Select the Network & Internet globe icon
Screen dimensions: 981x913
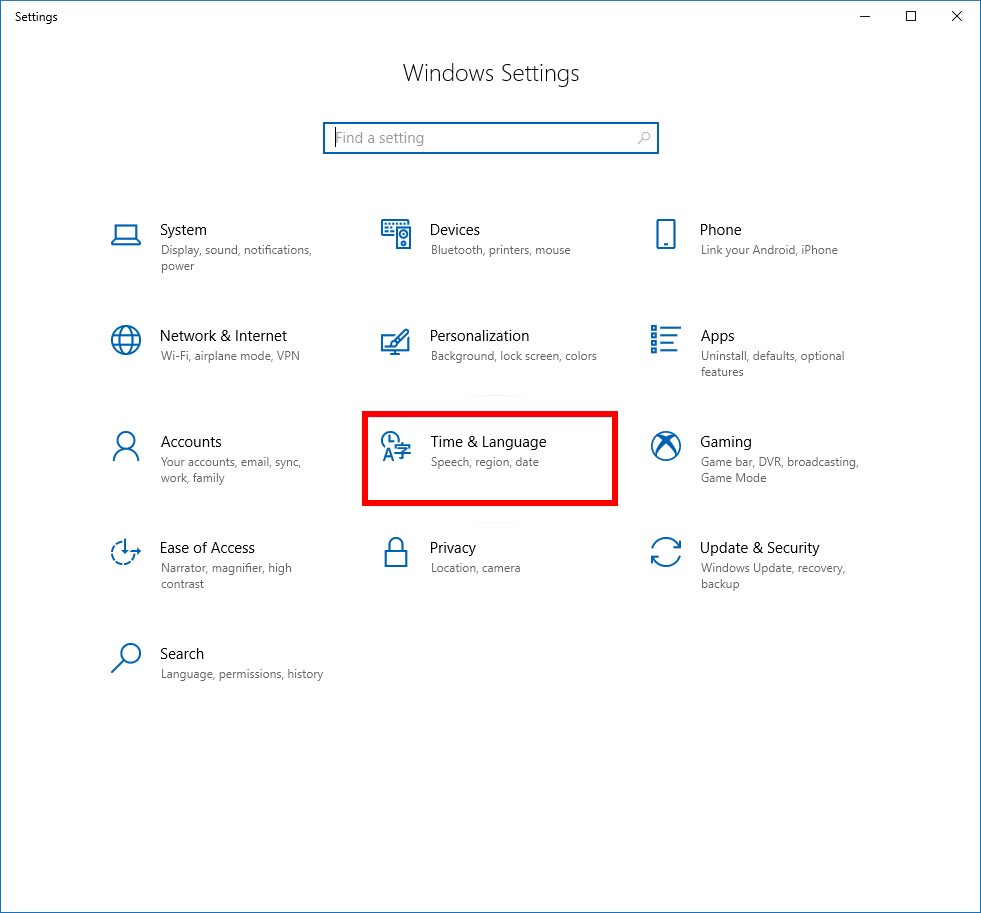tap(126, 340)
